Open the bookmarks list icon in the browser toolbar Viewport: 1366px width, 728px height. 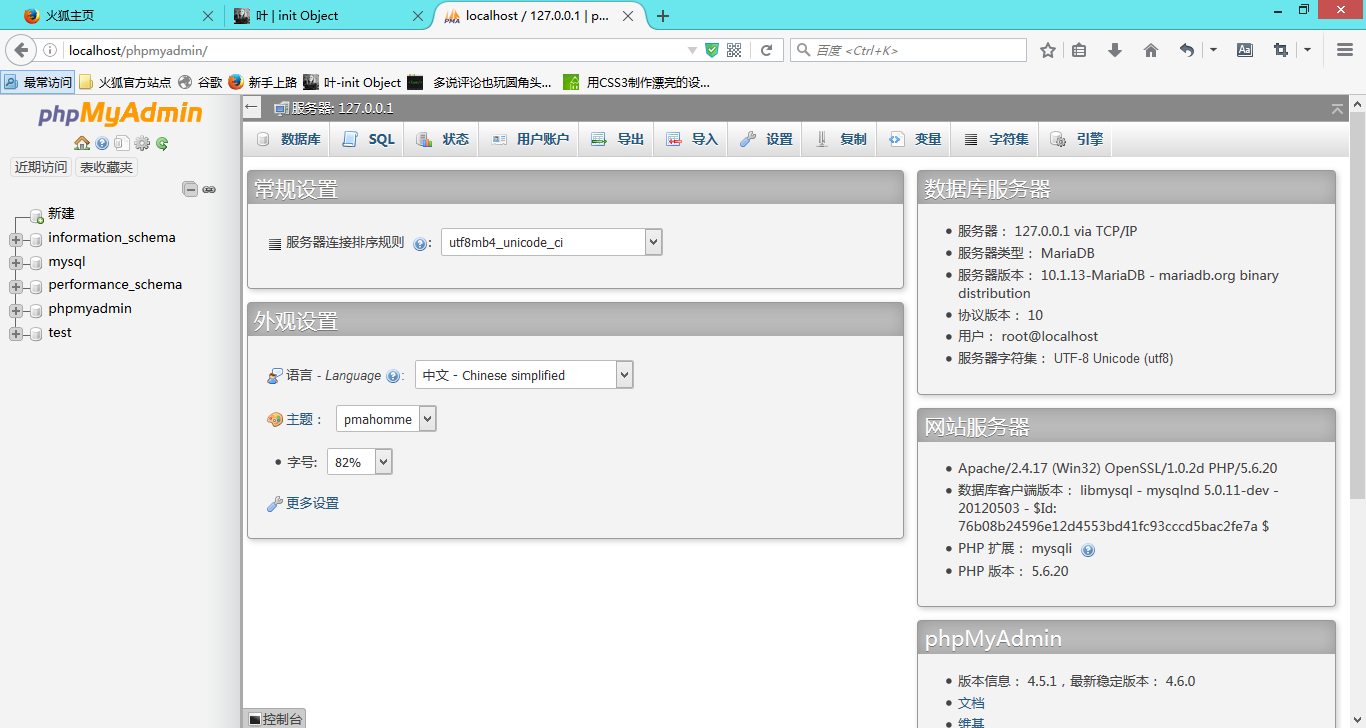point(1079,50)
